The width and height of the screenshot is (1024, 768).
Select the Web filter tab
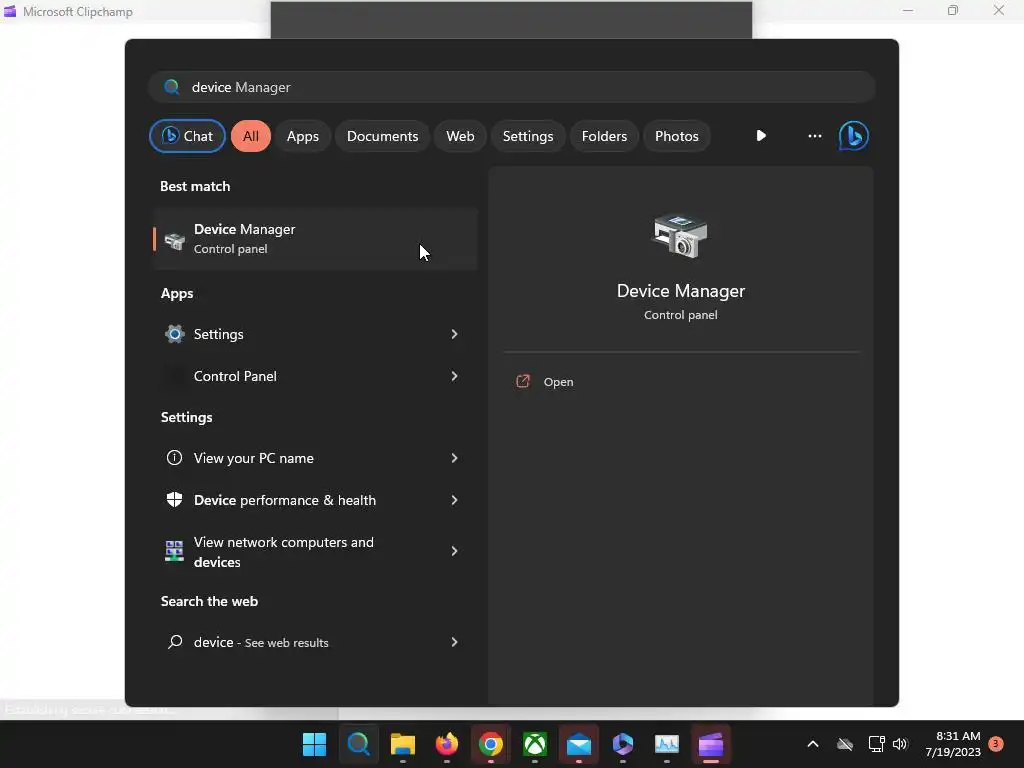coord(460,136)
